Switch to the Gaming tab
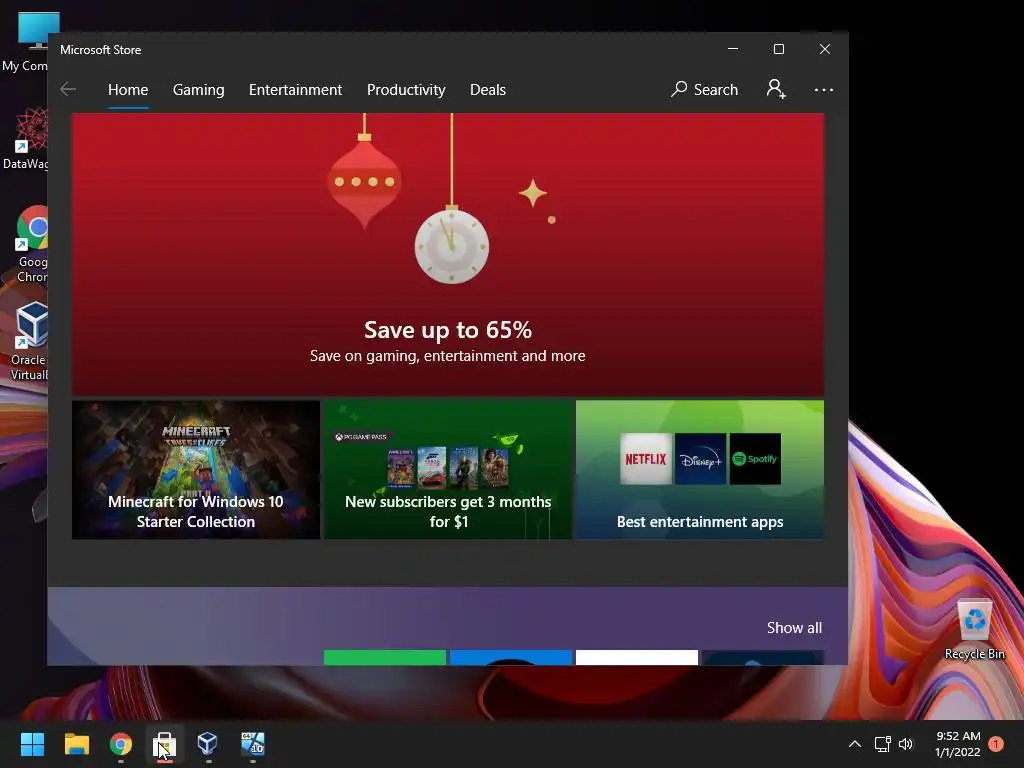This screenshot has height=768, width=1024. click(199, 89)
